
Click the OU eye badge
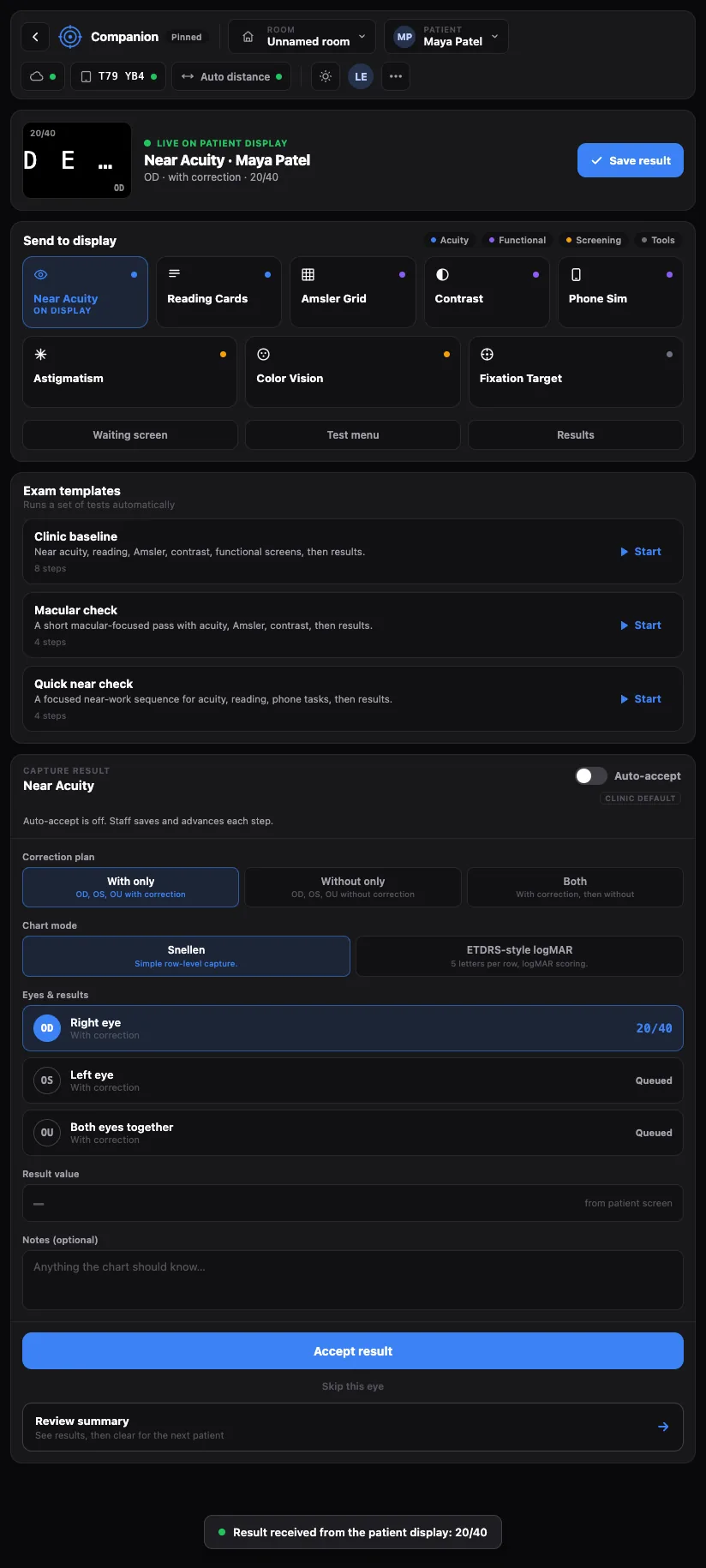click(x=47, y=1133)
